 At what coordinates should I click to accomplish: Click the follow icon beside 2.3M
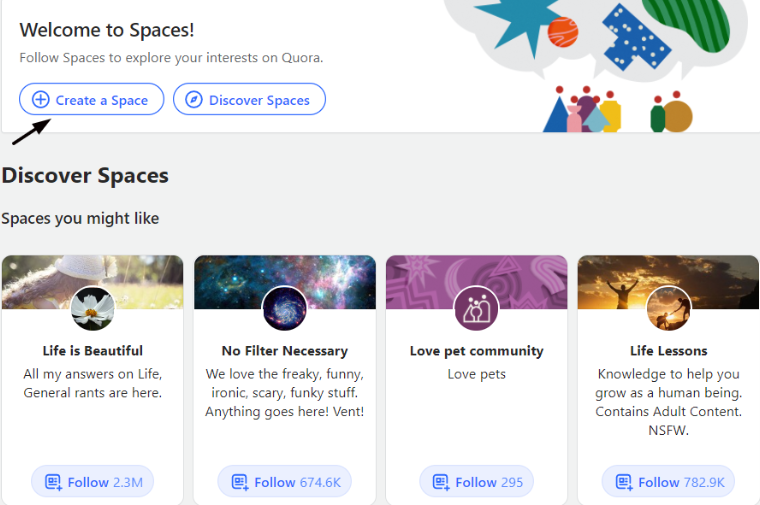[53, 482]
